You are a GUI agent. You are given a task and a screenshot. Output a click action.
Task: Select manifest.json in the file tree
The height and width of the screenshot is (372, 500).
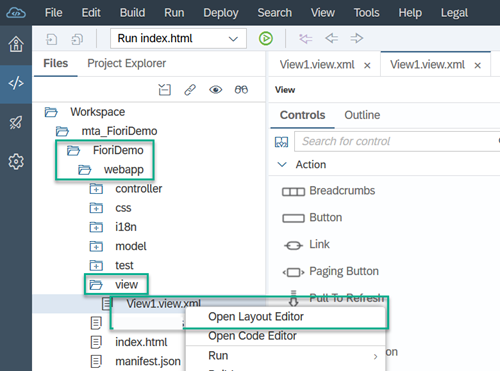click(x=148, y=362)
